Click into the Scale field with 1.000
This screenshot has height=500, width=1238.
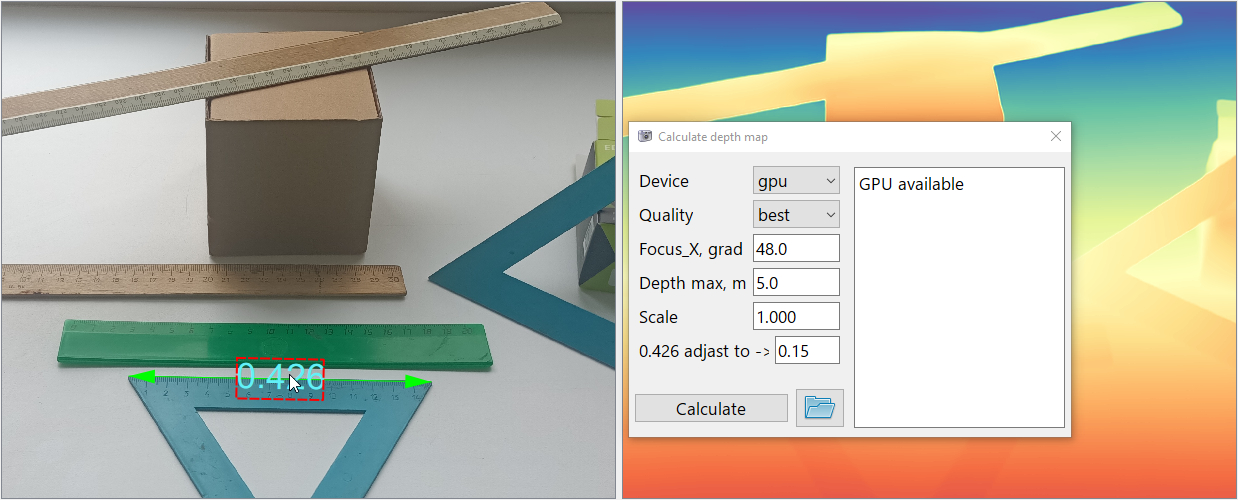click(x=795, y=317)
